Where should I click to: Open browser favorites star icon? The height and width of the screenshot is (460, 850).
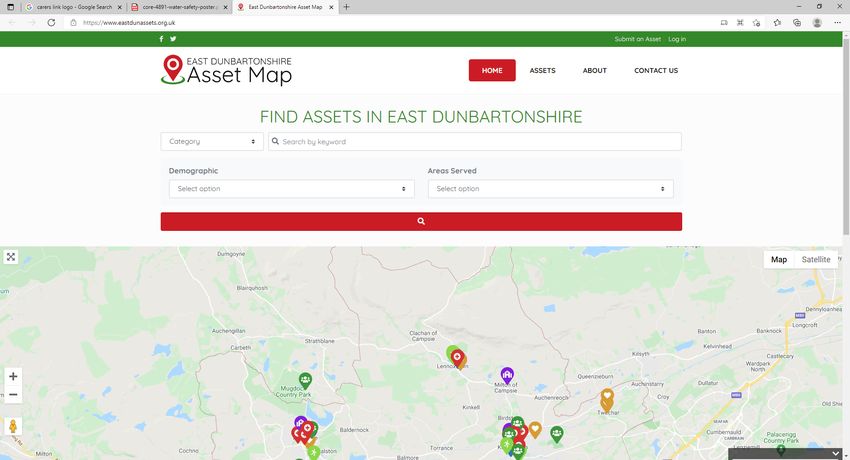(777, 23)
